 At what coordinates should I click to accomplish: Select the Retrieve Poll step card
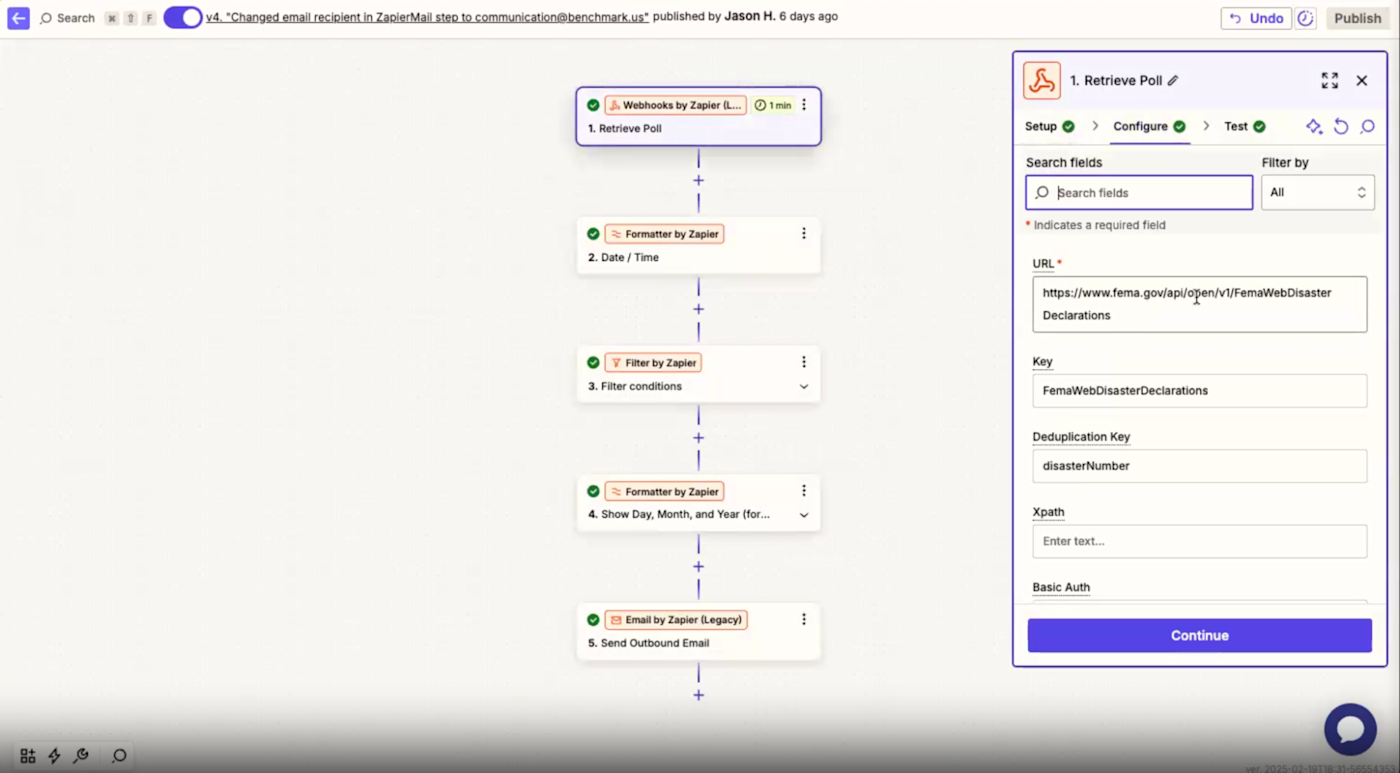tap(698, 116)
